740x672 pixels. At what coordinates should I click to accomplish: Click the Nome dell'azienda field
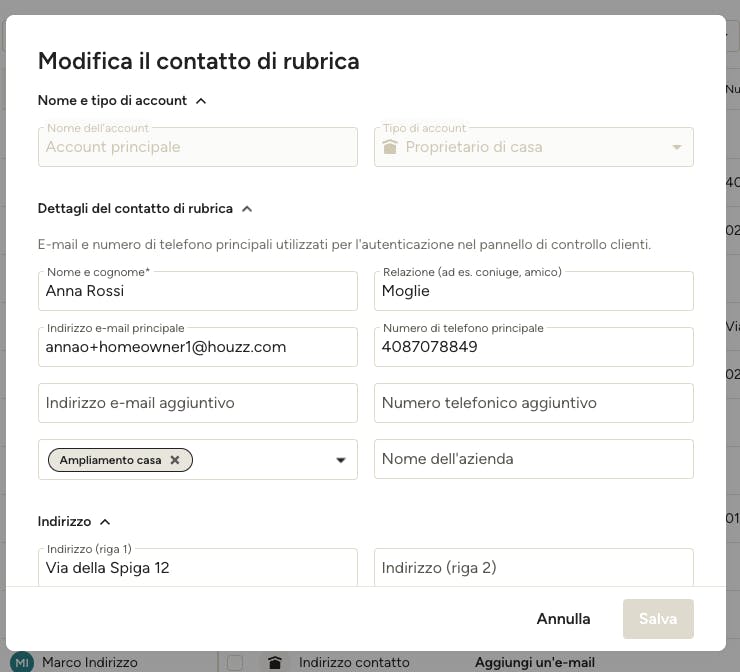534,459
